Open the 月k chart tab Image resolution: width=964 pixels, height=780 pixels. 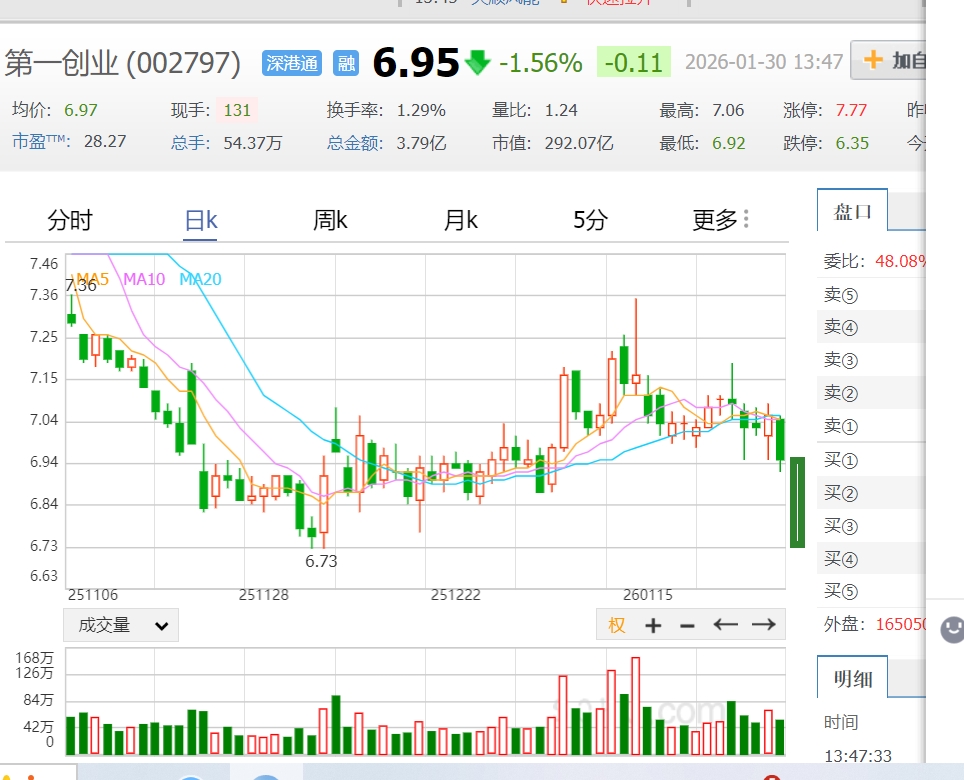coord(460,220)
